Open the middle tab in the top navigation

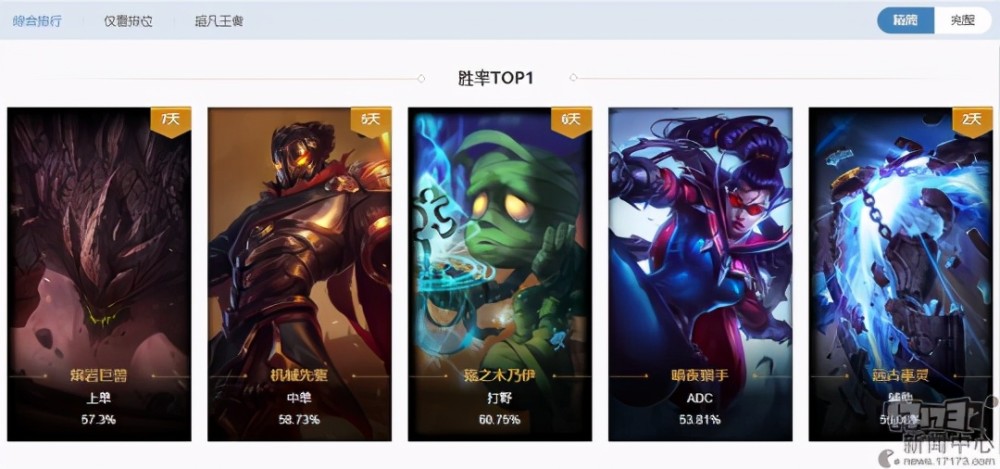[x=128, y=20]
